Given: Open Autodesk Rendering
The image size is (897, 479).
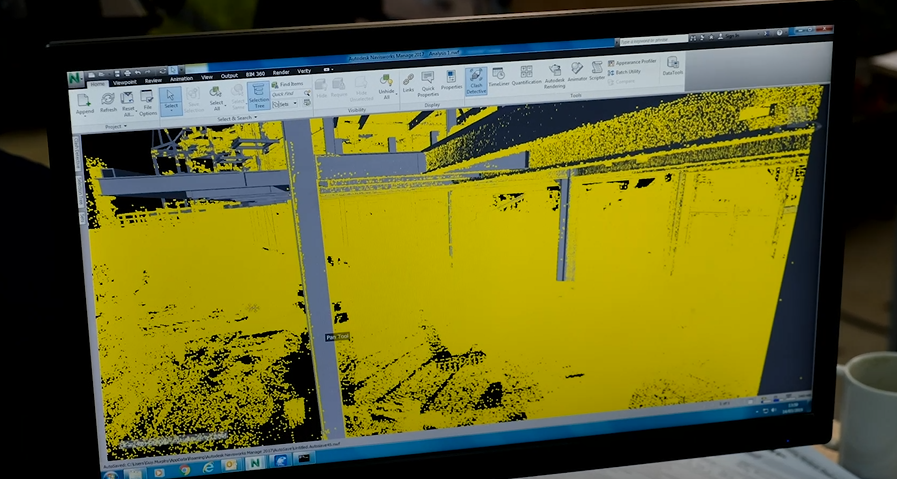Looking at the screenshot, I should coord(554,76).
